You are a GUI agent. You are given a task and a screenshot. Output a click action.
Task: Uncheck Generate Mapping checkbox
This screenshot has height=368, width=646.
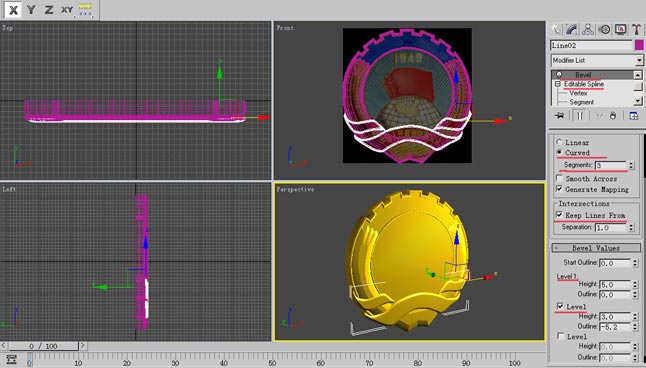coord(559,189)
